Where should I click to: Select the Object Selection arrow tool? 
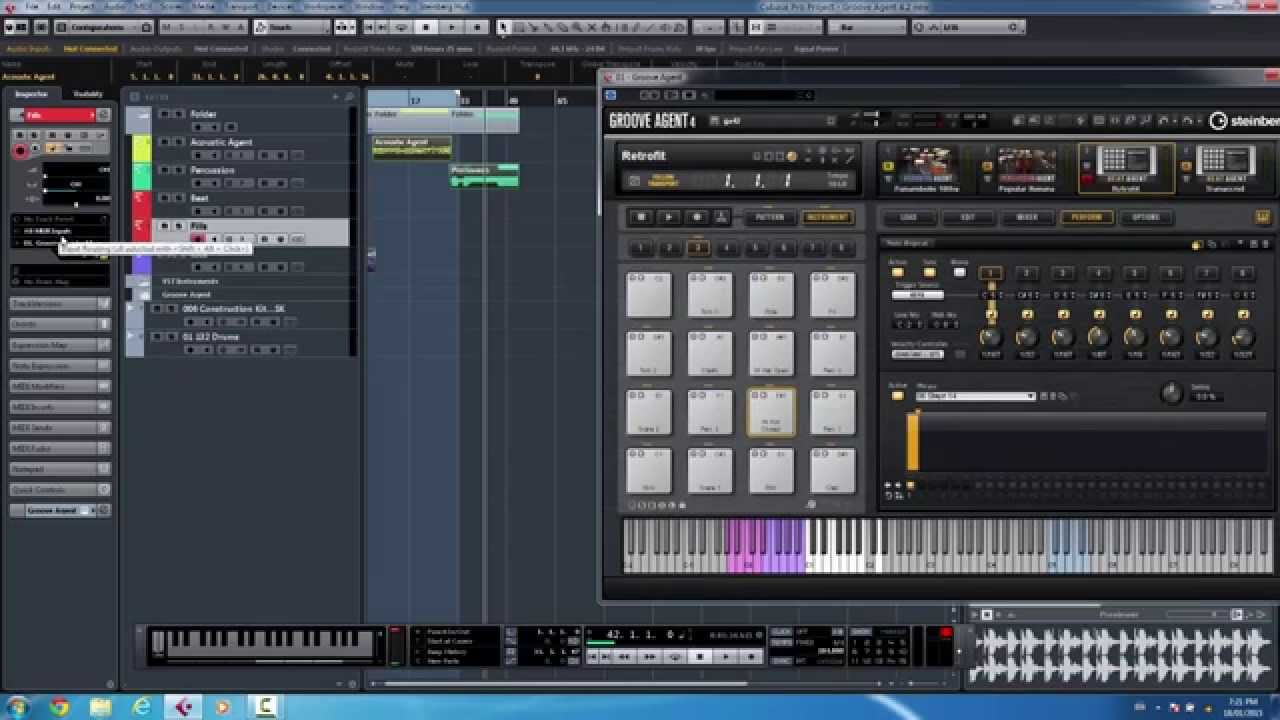click(503, 28)
